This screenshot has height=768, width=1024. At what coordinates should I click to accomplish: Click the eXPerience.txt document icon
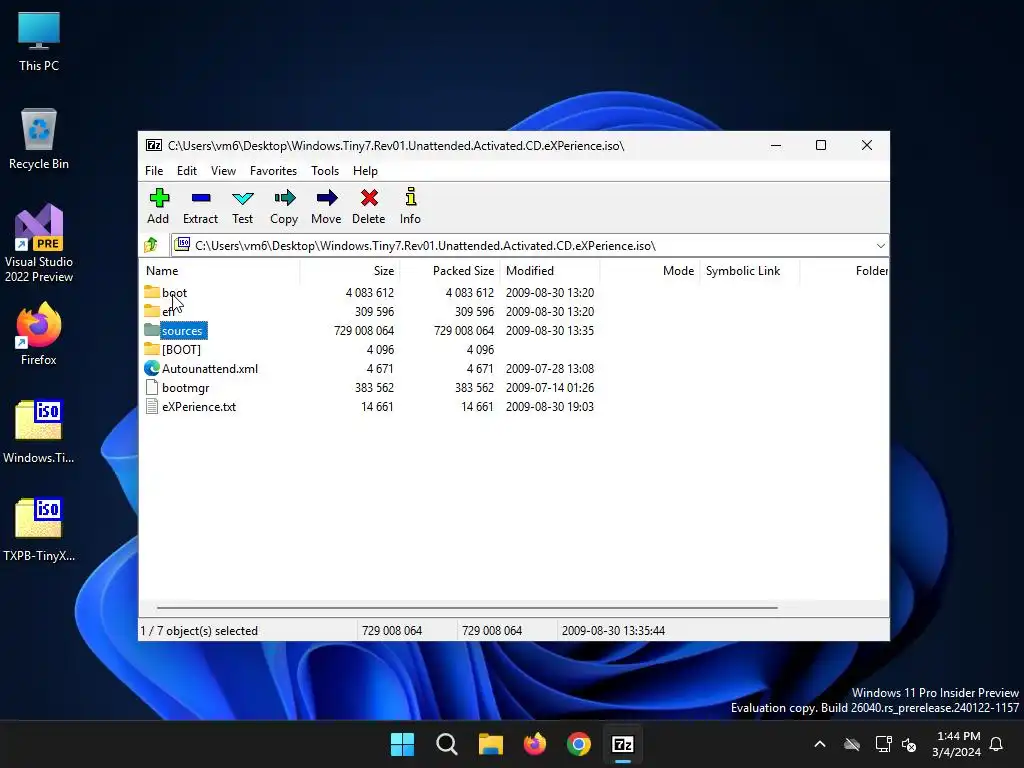coord(152,406)
